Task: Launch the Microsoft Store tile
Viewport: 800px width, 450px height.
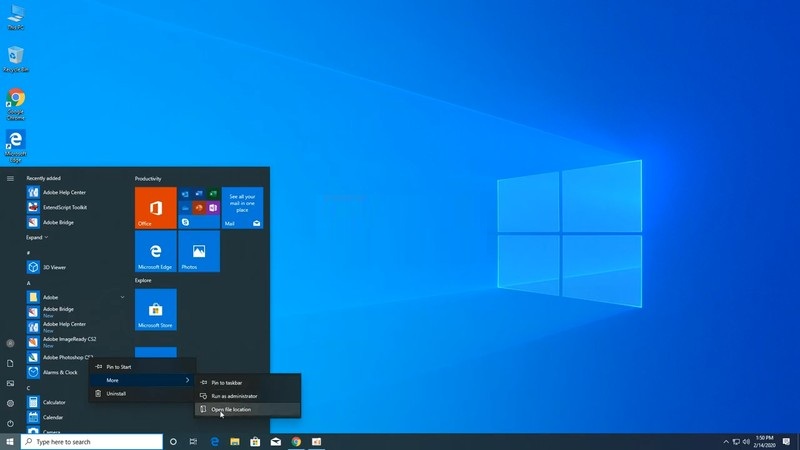Action: pyautogui.click(x=155, y=310)
